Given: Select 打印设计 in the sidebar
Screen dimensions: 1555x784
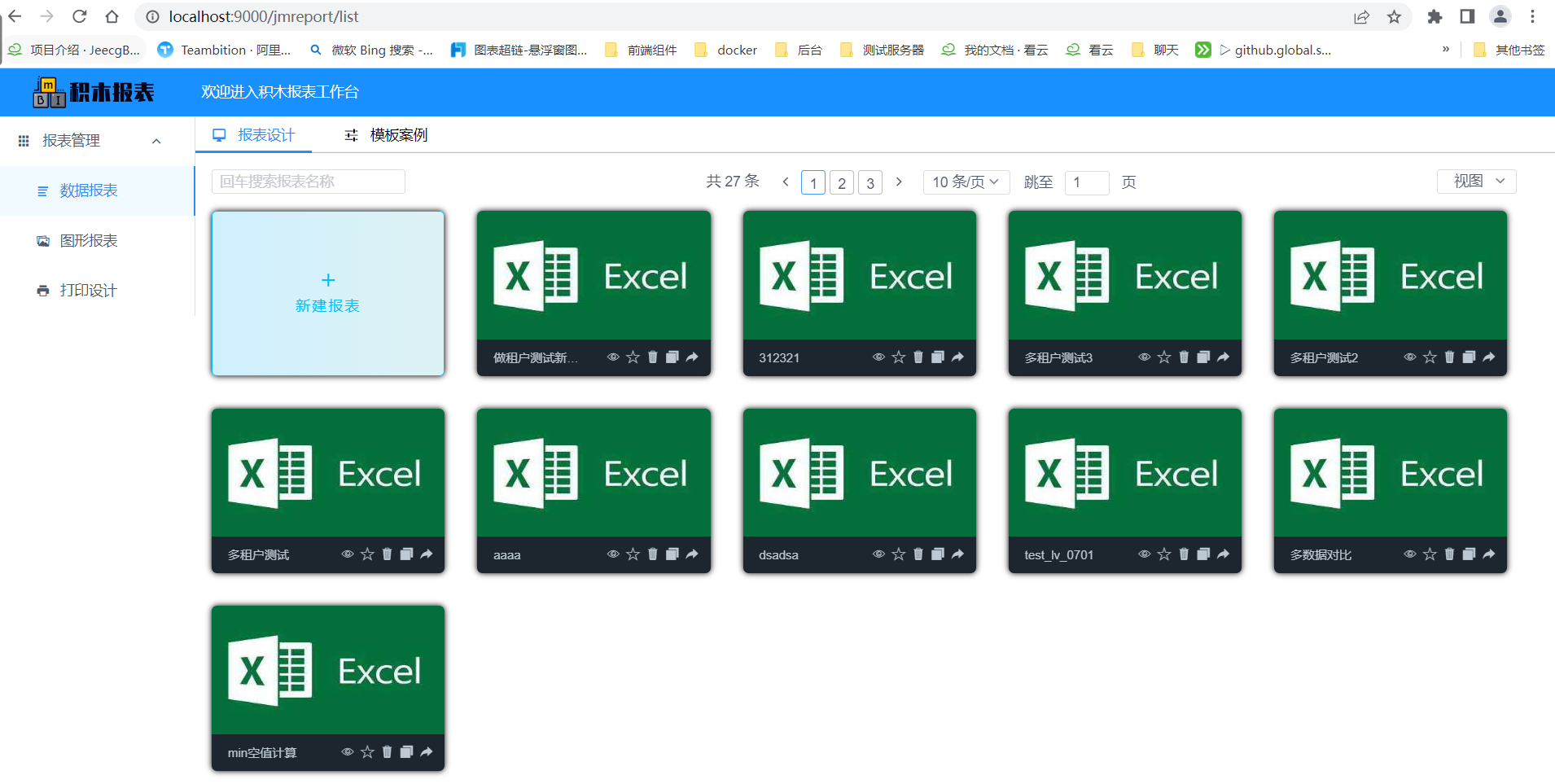Looking at the screenshot, I should [97, 291].
